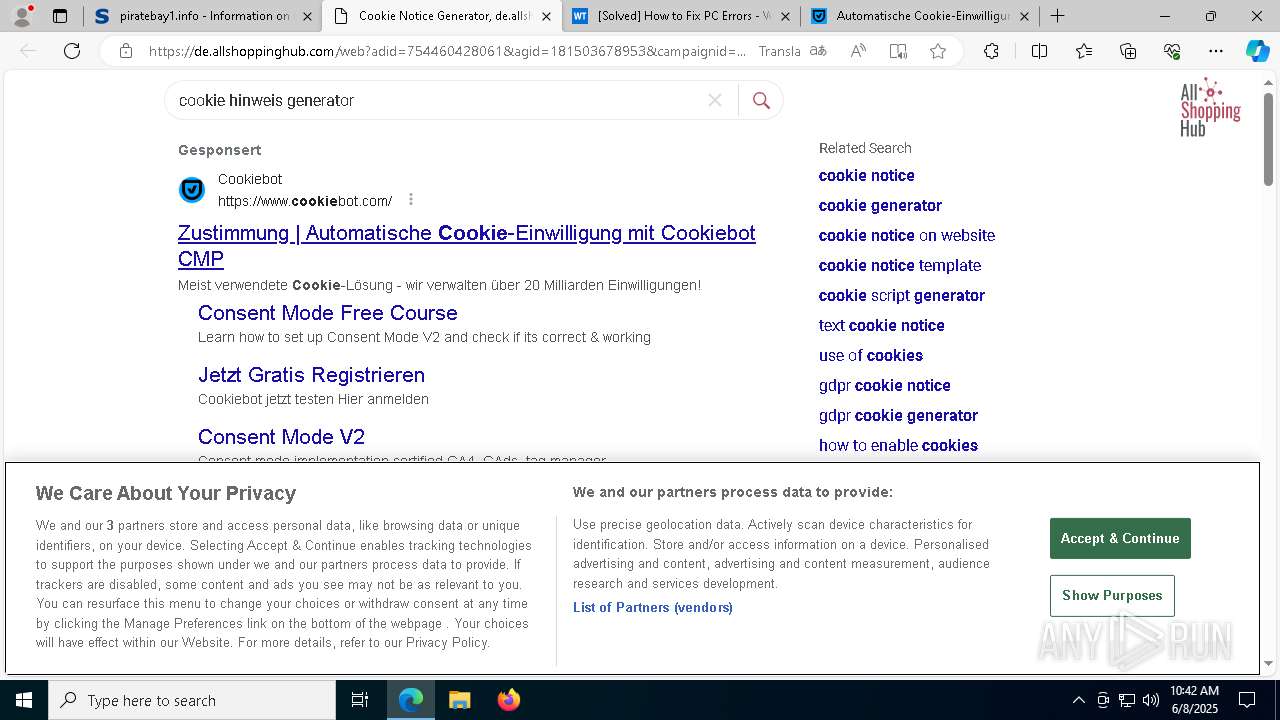Image resolution: width=1280 pixels, height=720 pixels.
Task: Click the Cookiebot shield favicon
Action: (x=192, y=190)
